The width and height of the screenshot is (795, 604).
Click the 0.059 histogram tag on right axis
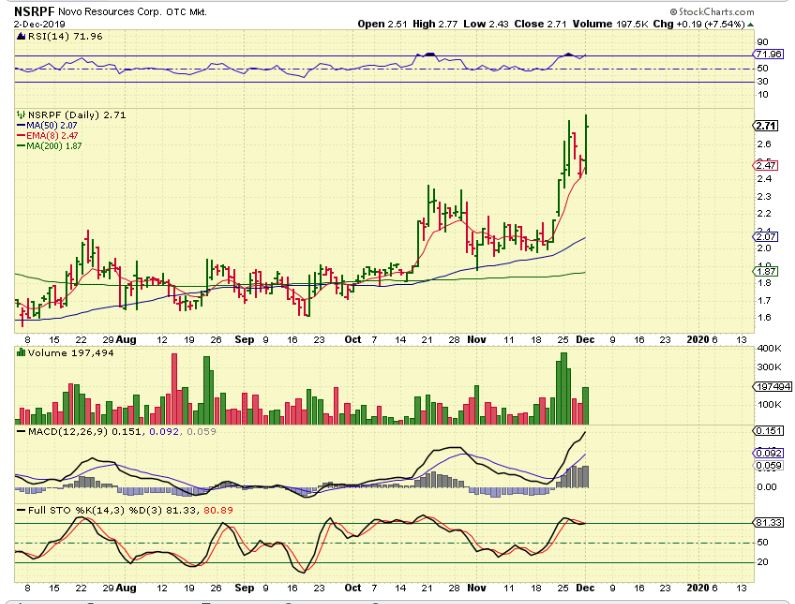769,466
